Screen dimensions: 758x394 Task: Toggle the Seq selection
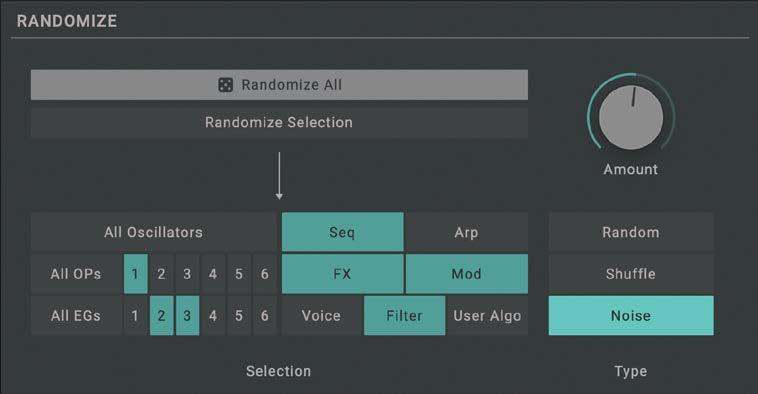(x=343, y=232)
